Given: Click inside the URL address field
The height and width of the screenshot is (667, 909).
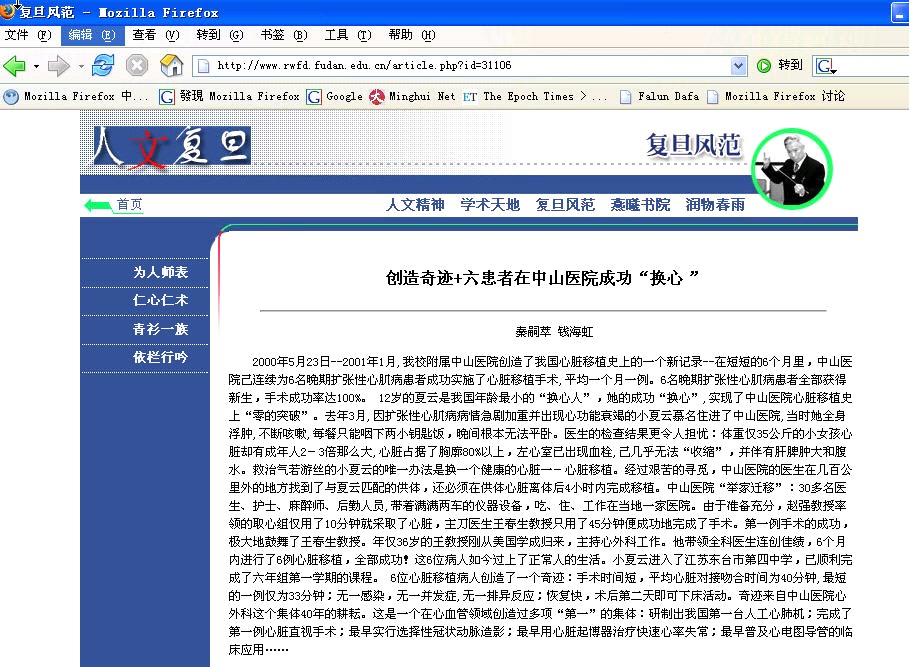Looking at the screenshot, I should point(460,66).
